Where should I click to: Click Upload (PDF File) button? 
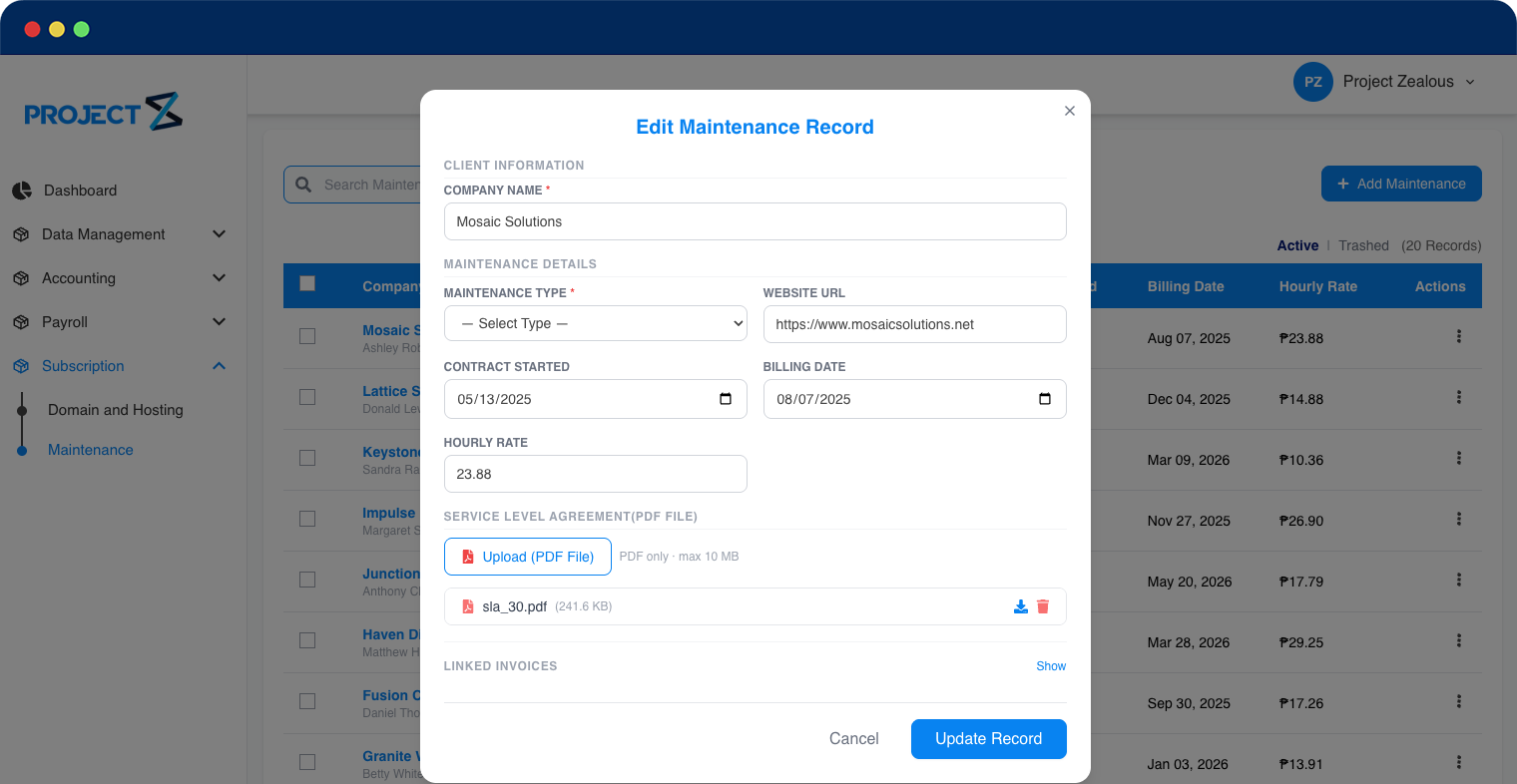coord(527,557)
